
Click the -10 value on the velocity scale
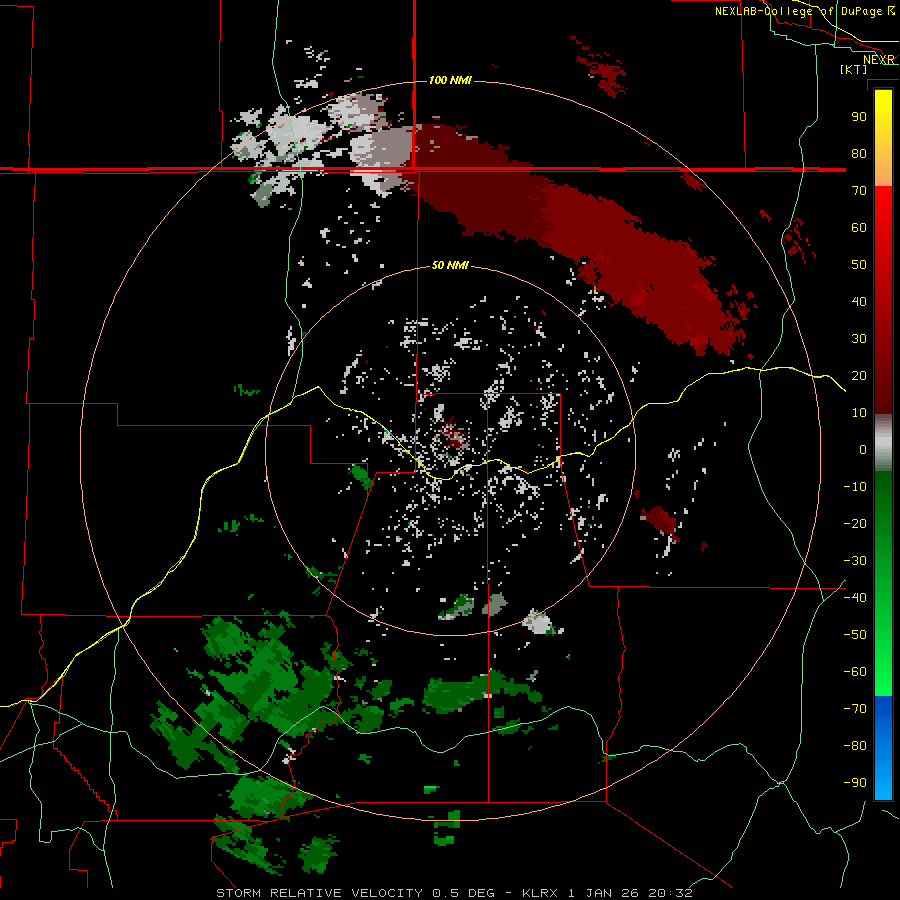[855, 487]
